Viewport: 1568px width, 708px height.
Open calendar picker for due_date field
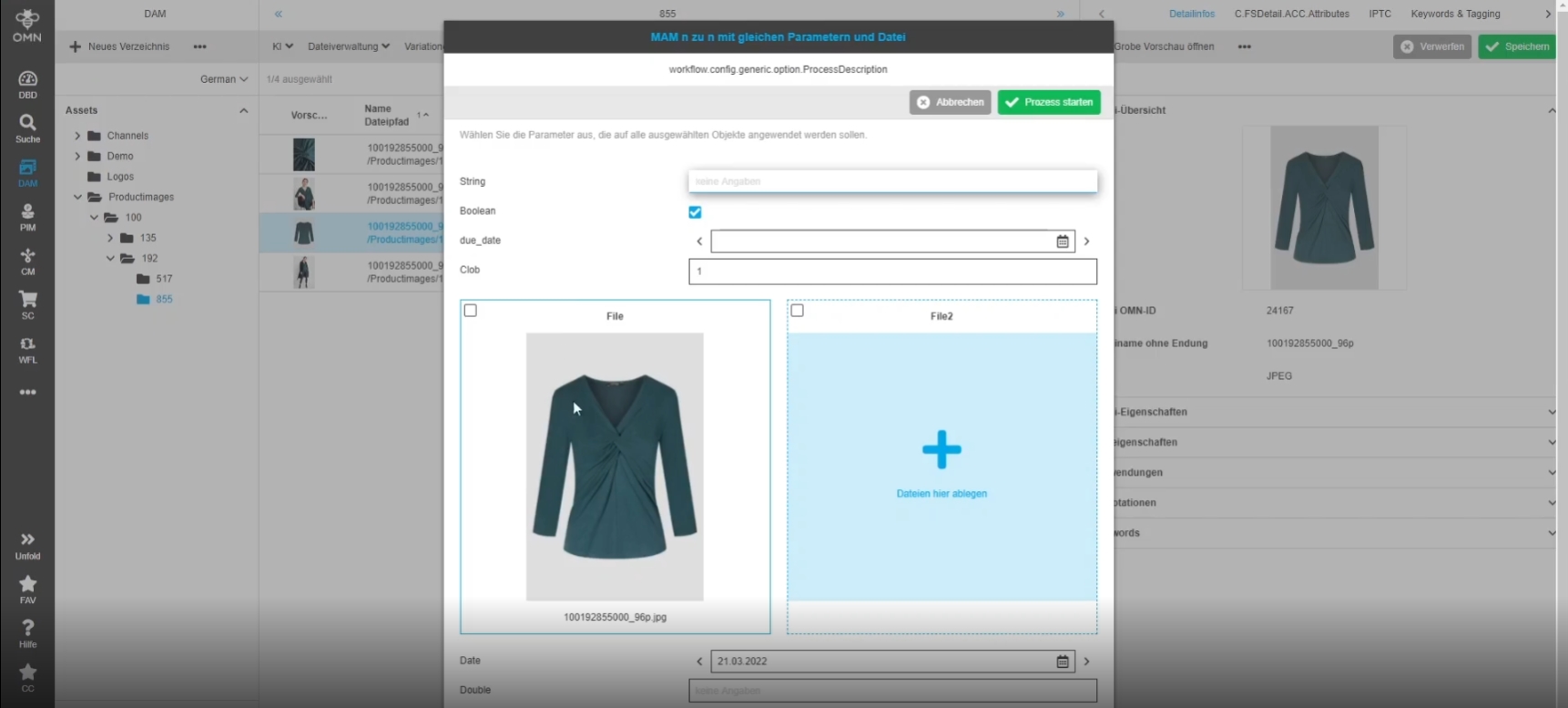[x=1062, y=241]
